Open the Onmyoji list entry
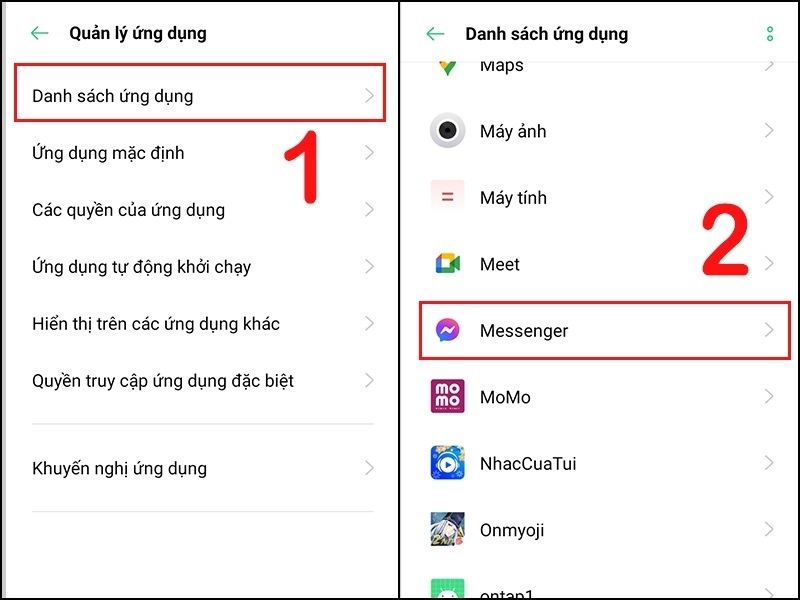800x600 pixels. [x=600, y=530]
